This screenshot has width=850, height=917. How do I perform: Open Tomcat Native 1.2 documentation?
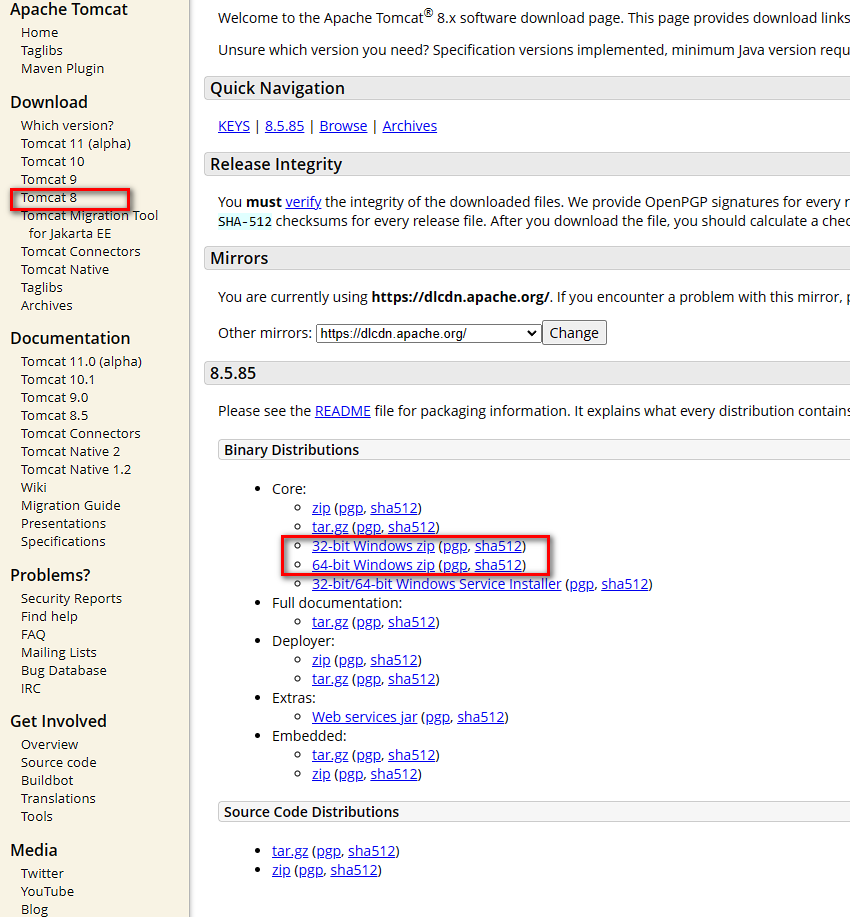click(x=76, y=470)
